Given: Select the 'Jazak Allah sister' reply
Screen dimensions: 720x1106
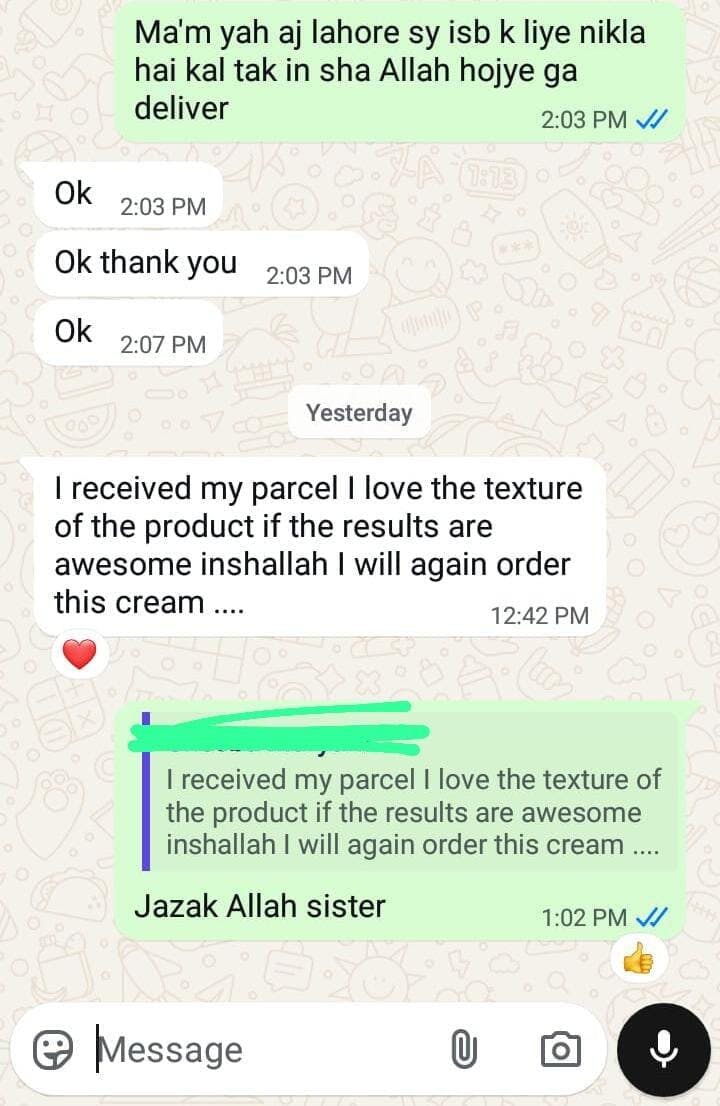Looking at the screenshot, I should (400, 822).
